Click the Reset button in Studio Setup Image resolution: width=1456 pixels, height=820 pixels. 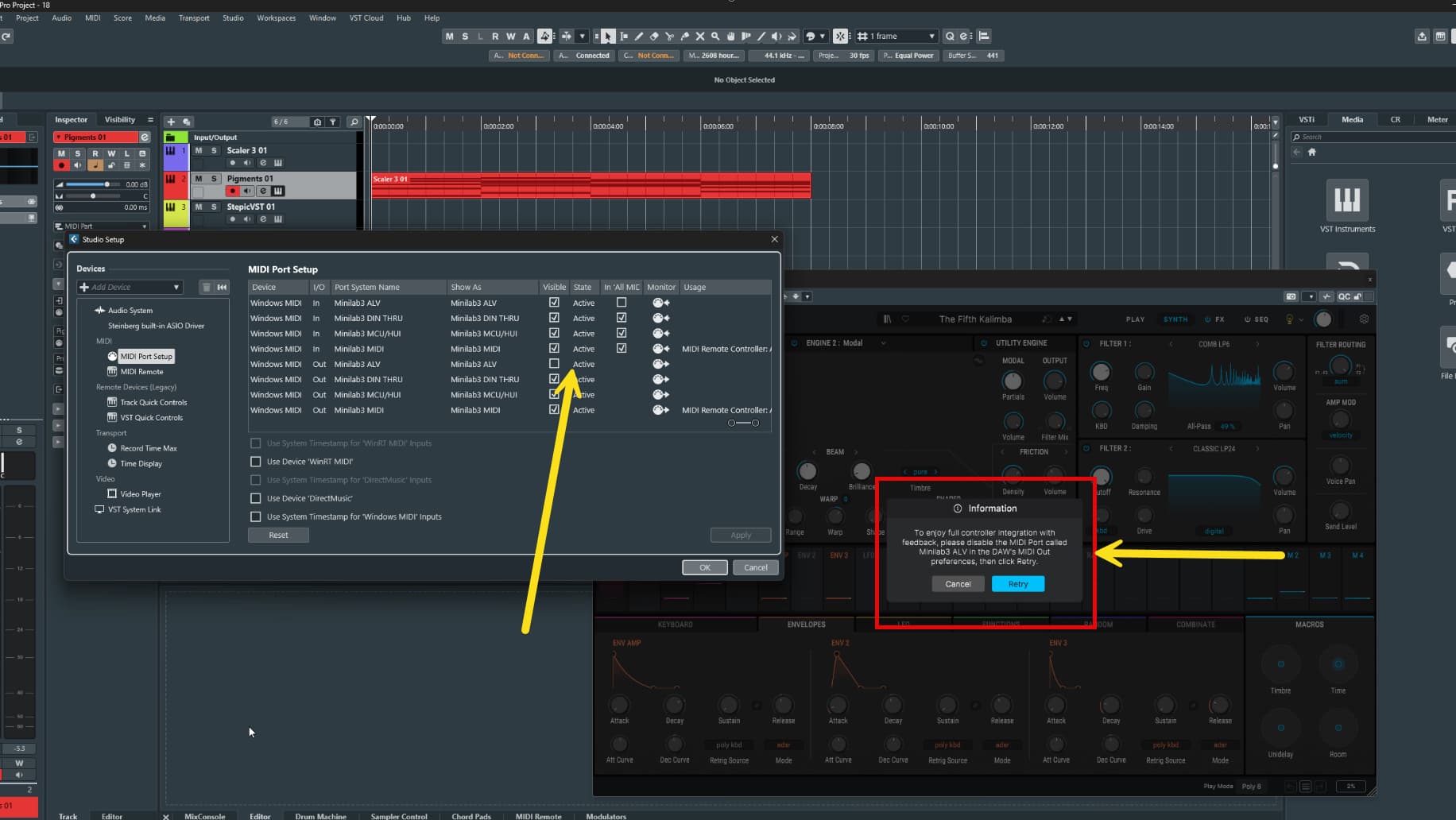278,536
